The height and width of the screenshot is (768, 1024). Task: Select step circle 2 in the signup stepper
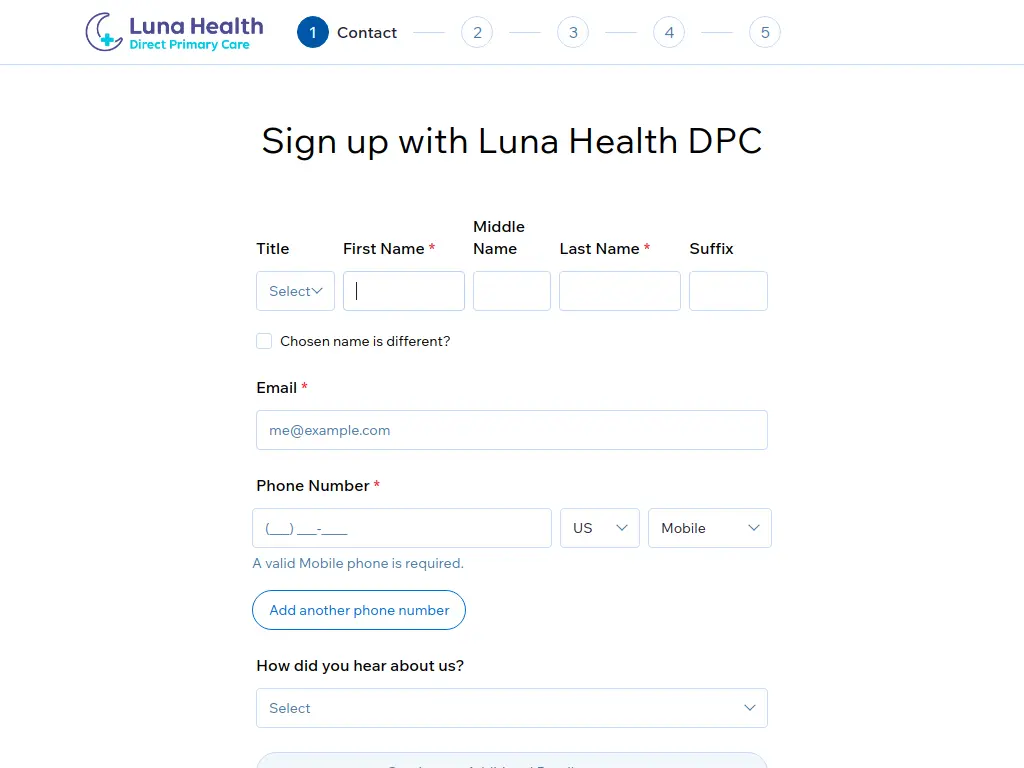coord(477,32)
